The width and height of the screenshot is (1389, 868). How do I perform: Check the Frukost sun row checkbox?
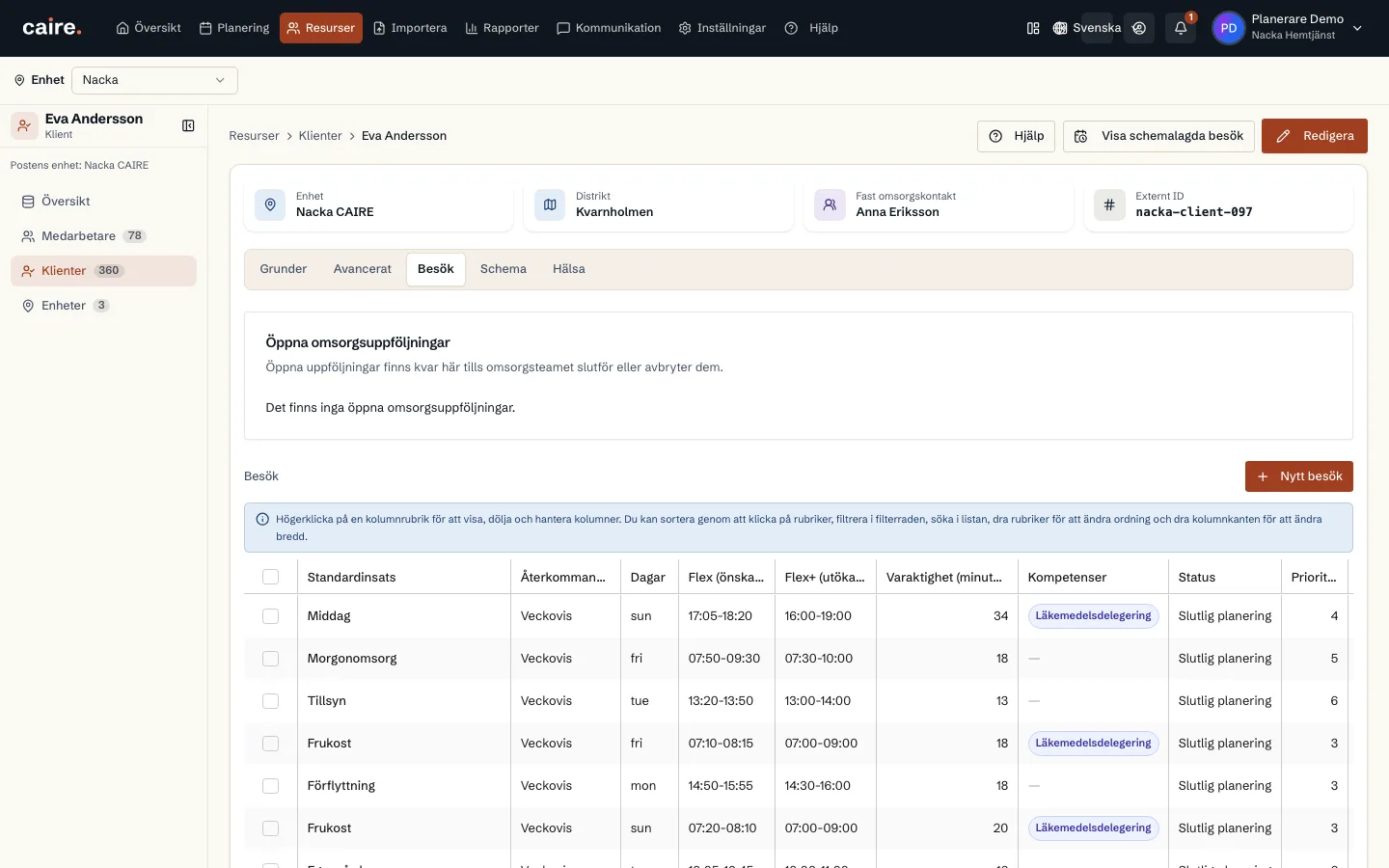pyautogui.click(x=270, y=827)
